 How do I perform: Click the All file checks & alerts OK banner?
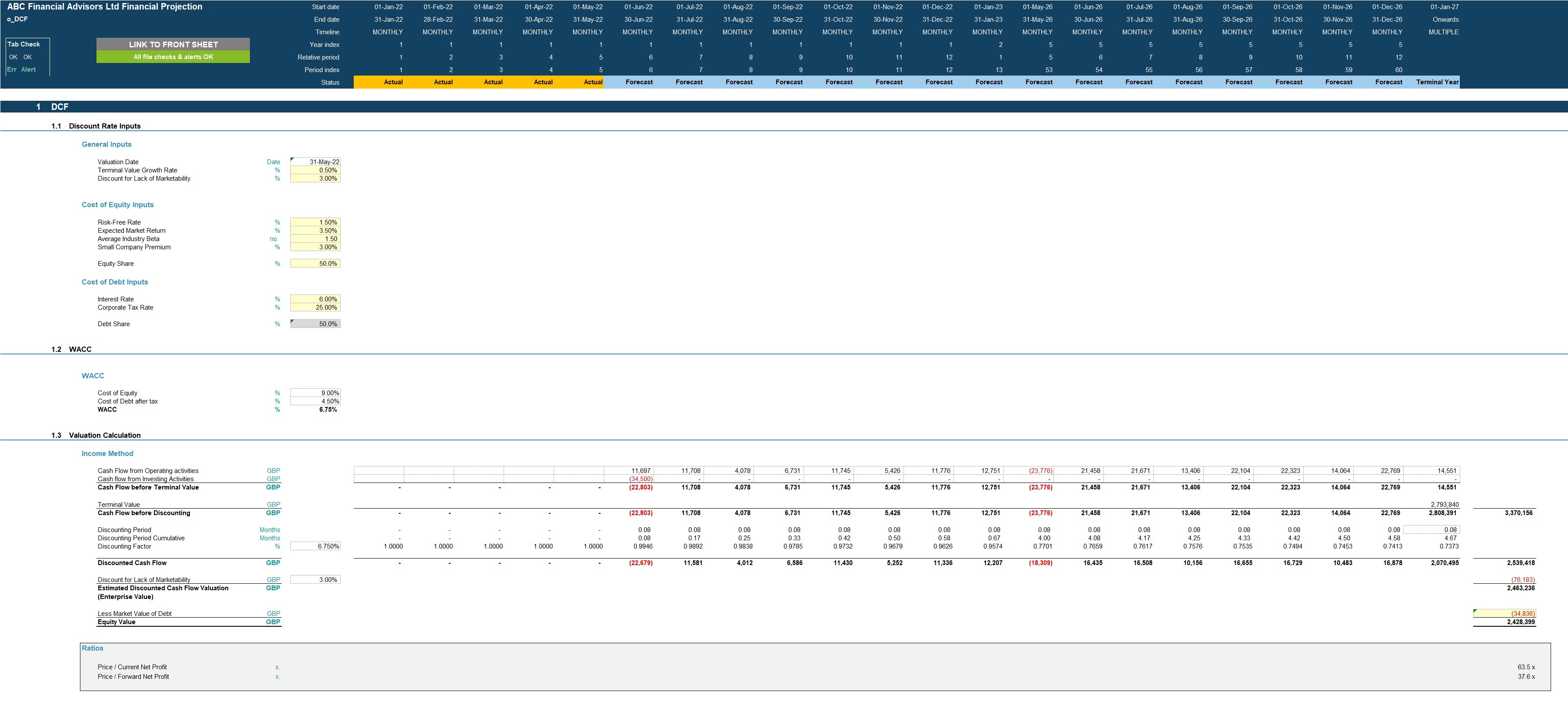coord(173,56)
